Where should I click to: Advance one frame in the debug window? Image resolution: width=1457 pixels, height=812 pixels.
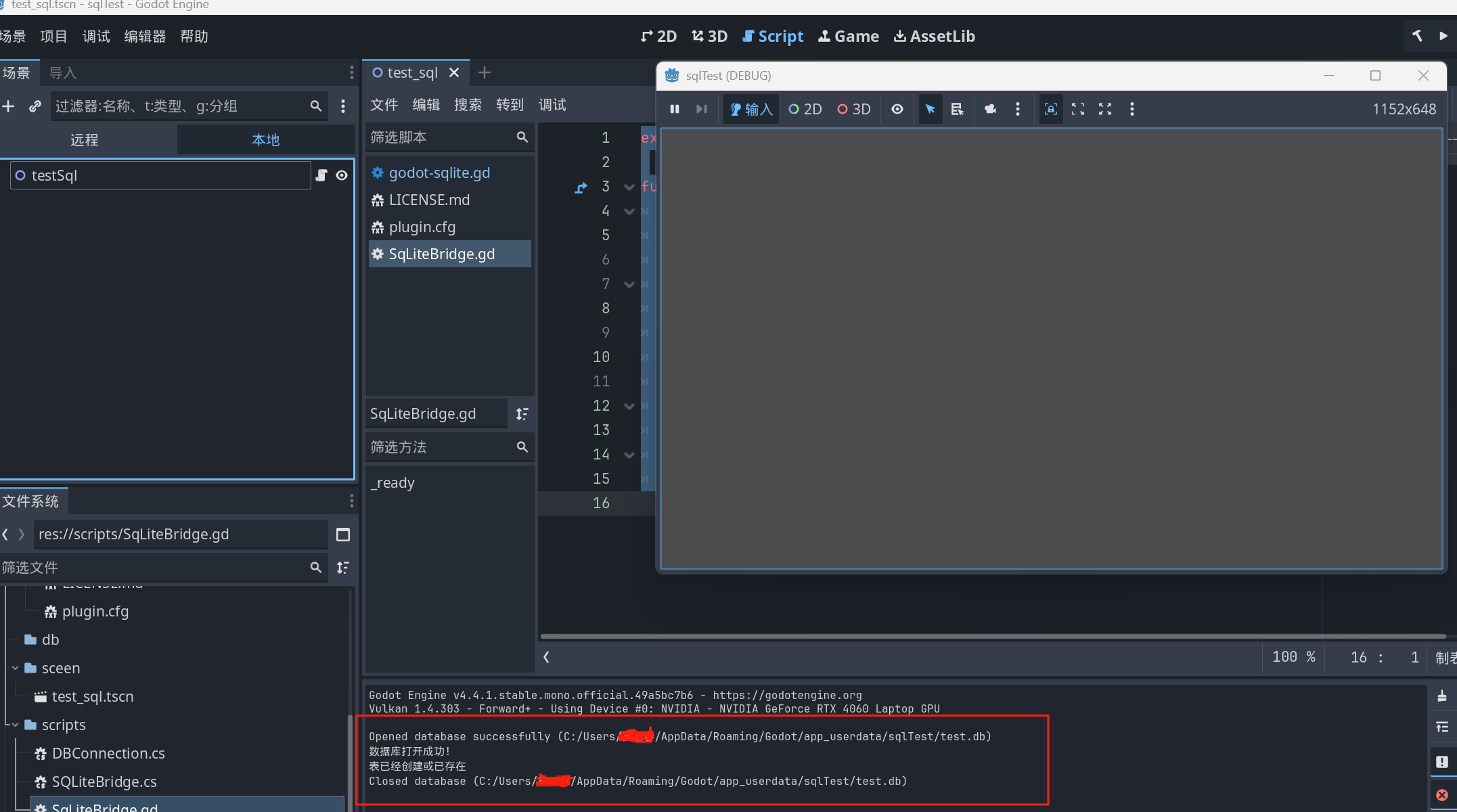[x=702, y=109]
